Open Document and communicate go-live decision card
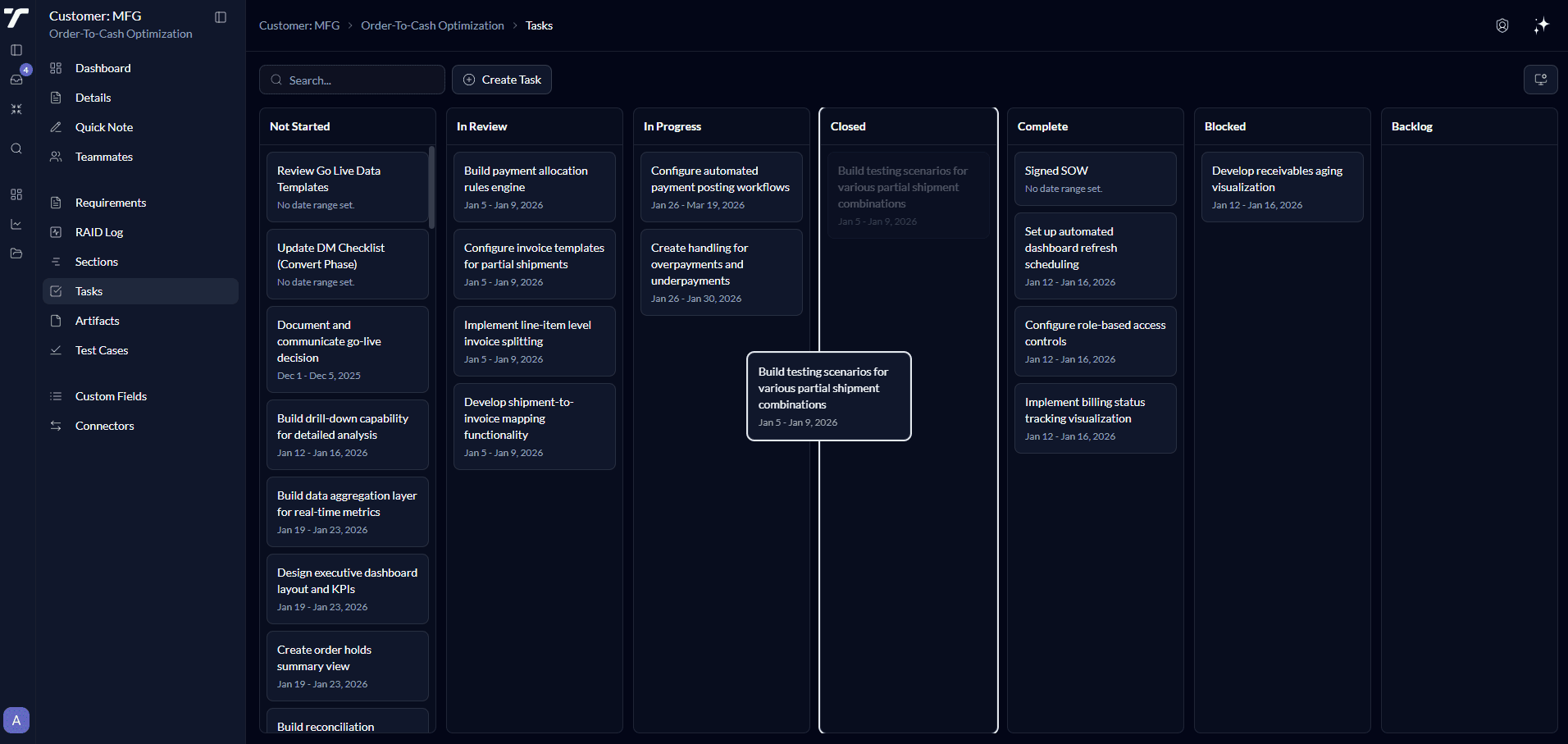The height and width of the screenshot is (744, 1568). [x=347, y=349]
